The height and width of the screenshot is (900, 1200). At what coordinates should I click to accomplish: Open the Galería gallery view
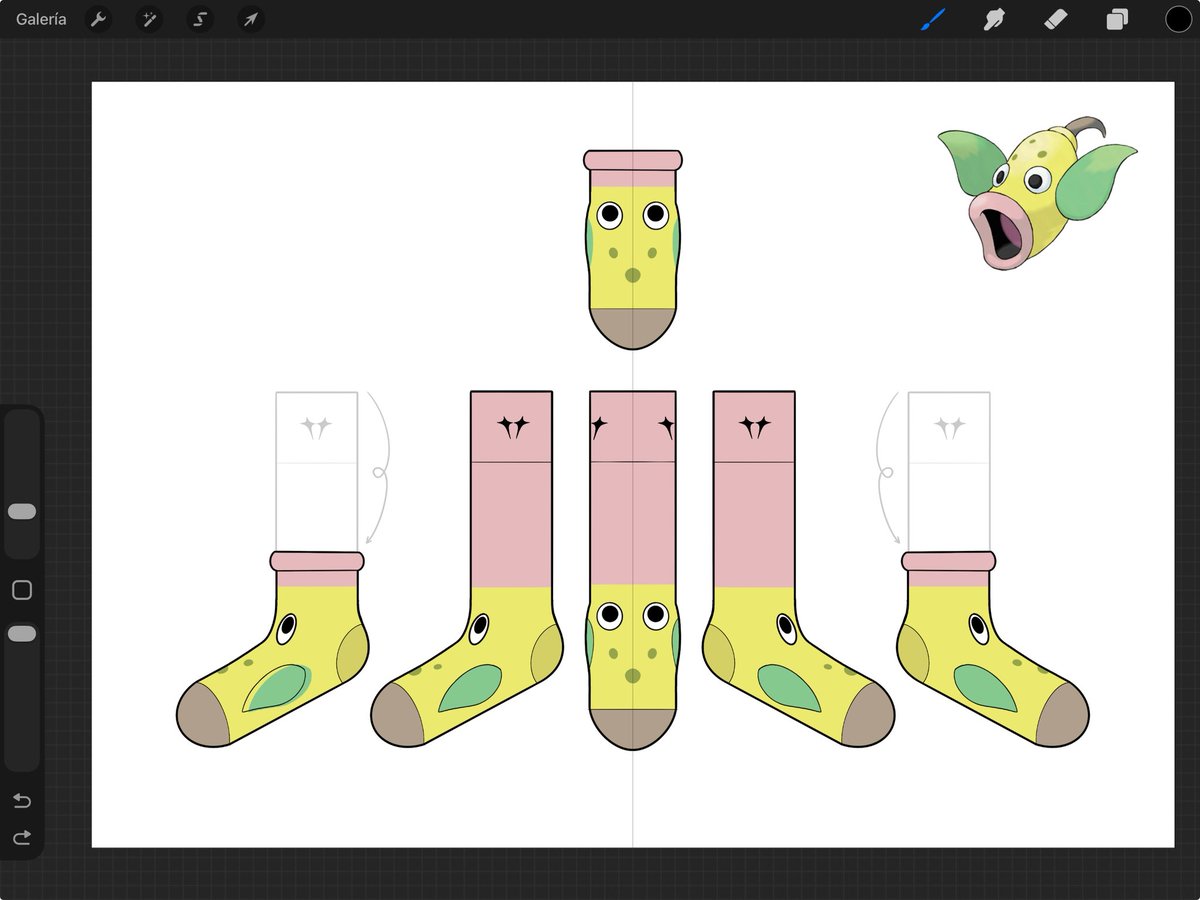pyautogui.click(x=42, y=19)
